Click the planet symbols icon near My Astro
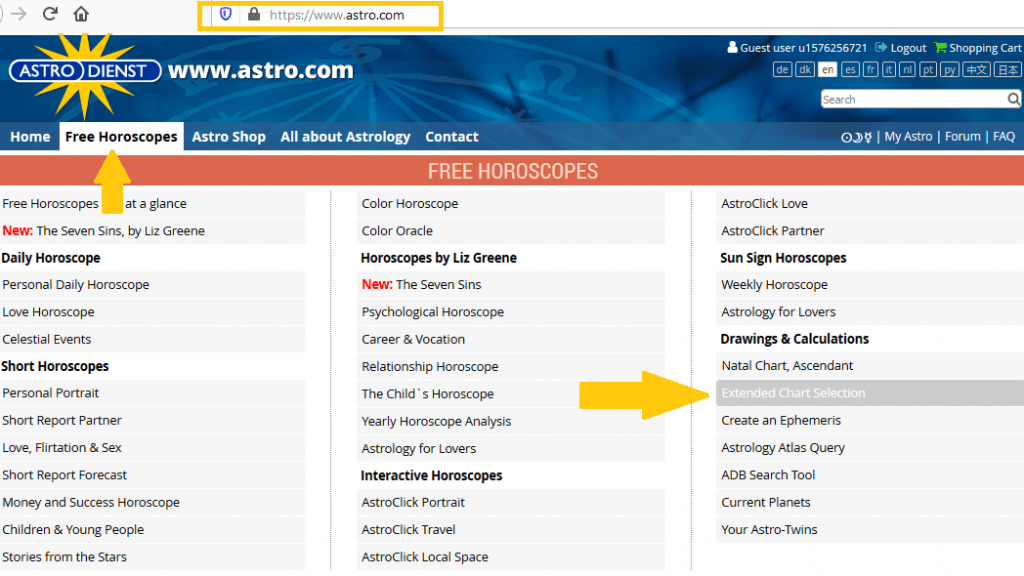 (x=856, y=137)
